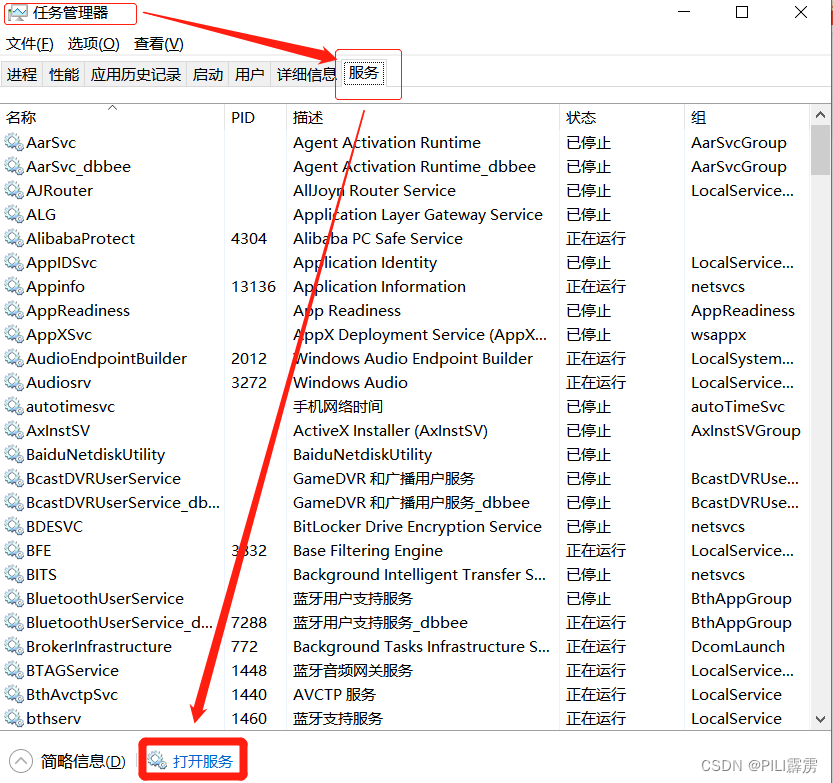
Task: Click the AxInstSV service icon
Action: 14,430
